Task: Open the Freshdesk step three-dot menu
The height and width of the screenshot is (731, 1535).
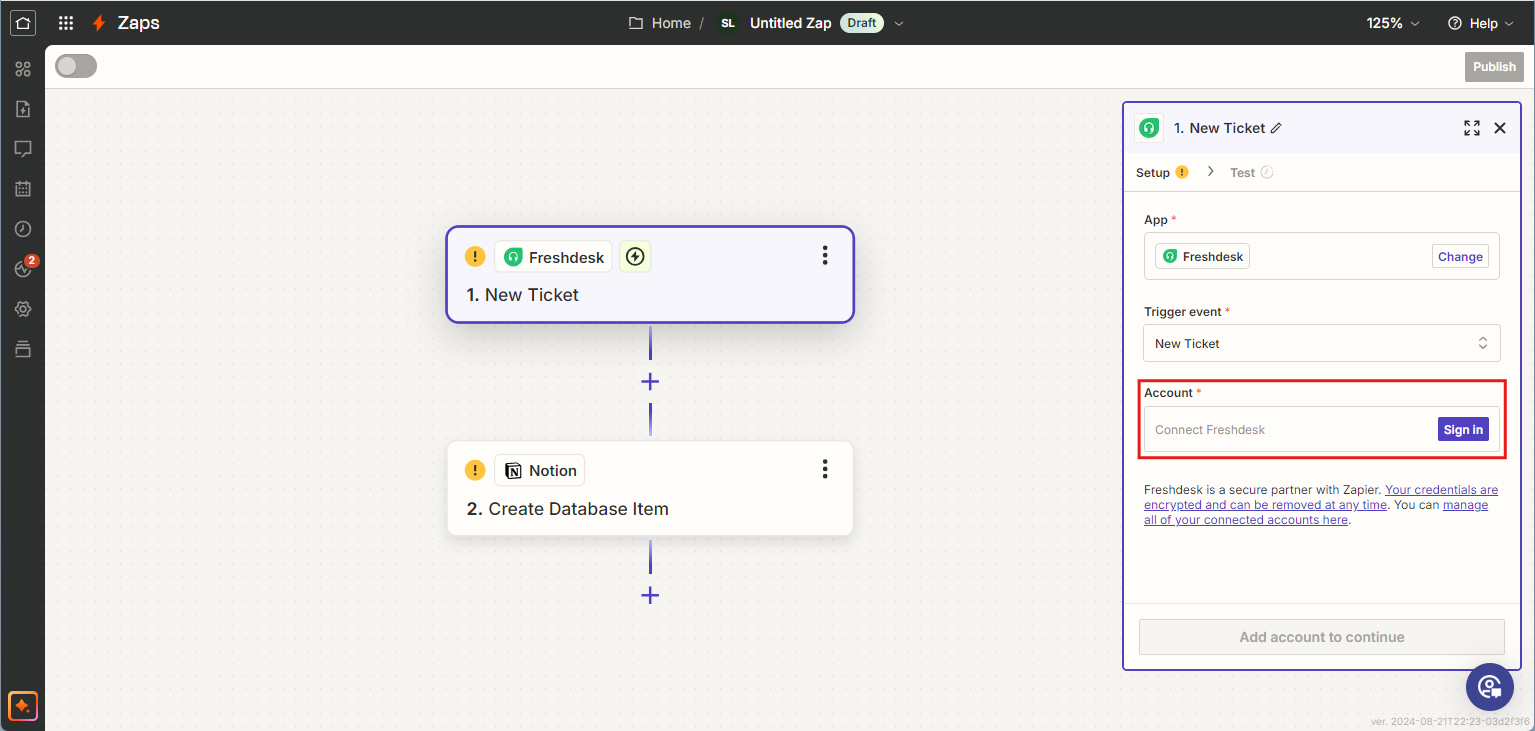Action: coord(825,255)
